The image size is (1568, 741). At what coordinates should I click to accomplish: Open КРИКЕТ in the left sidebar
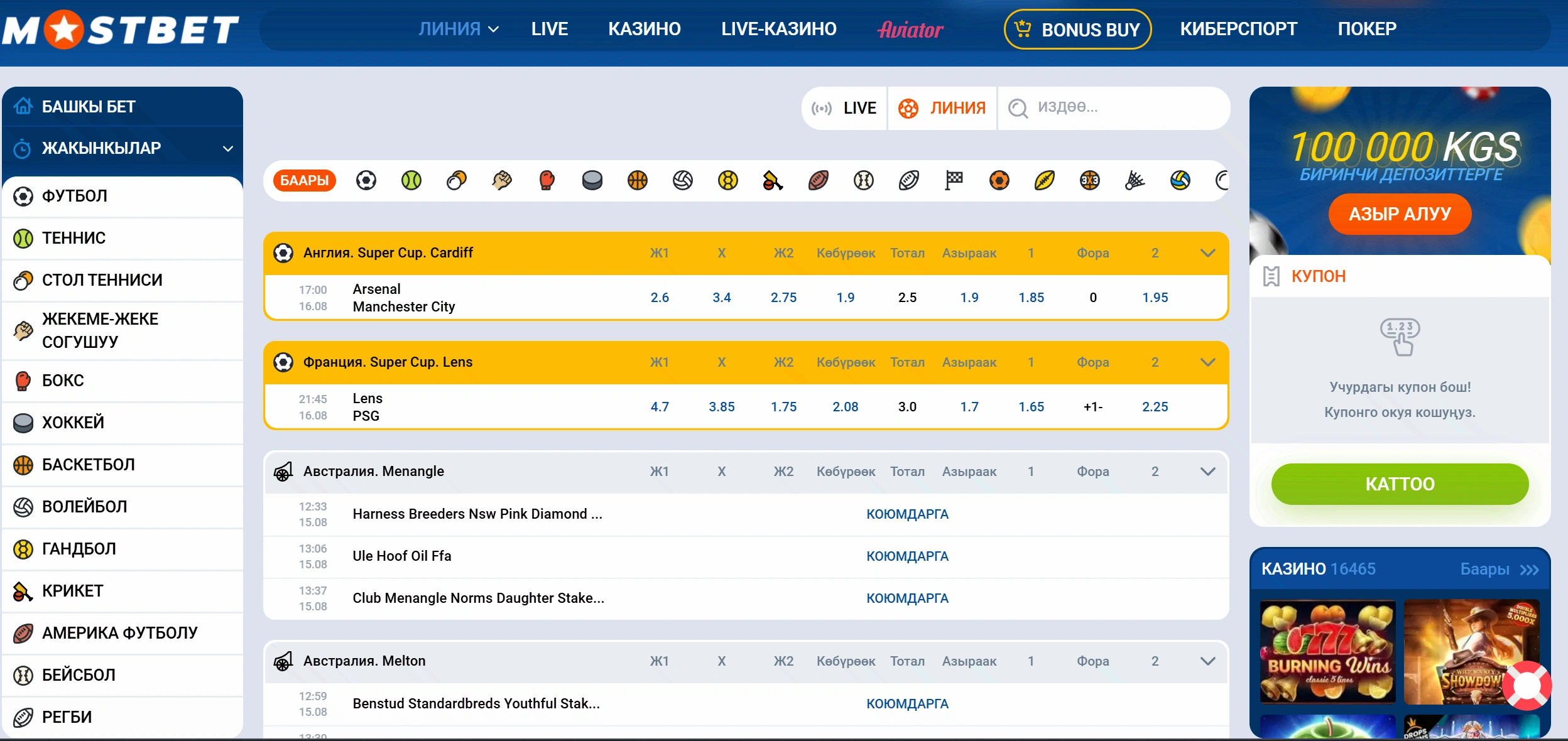[122, 592]
